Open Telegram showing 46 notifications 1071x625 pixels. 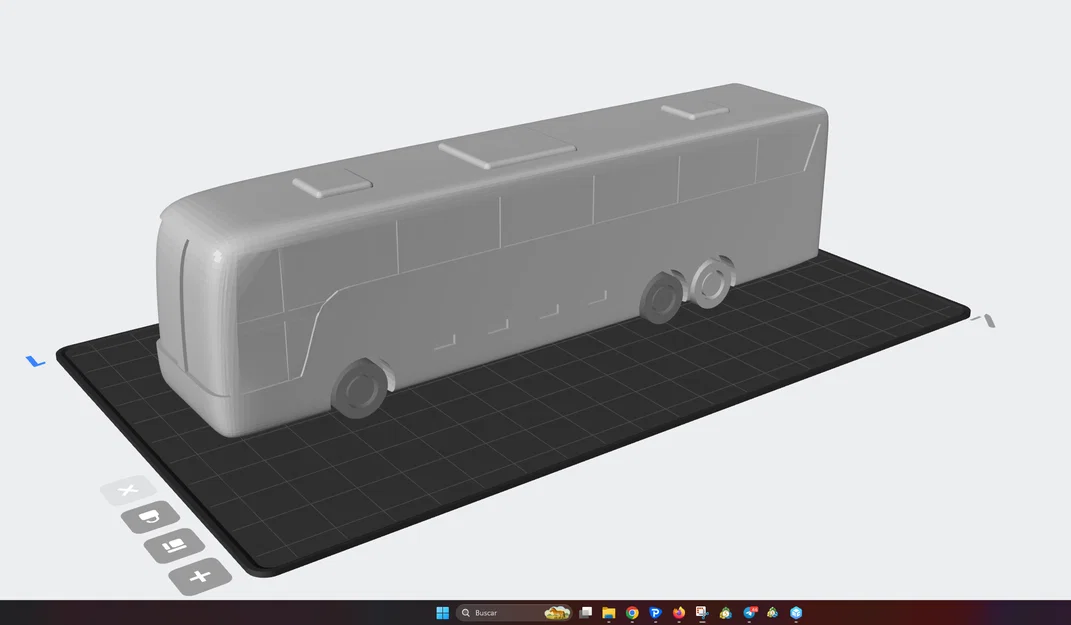pyautogui.click(x=748, y=612)
